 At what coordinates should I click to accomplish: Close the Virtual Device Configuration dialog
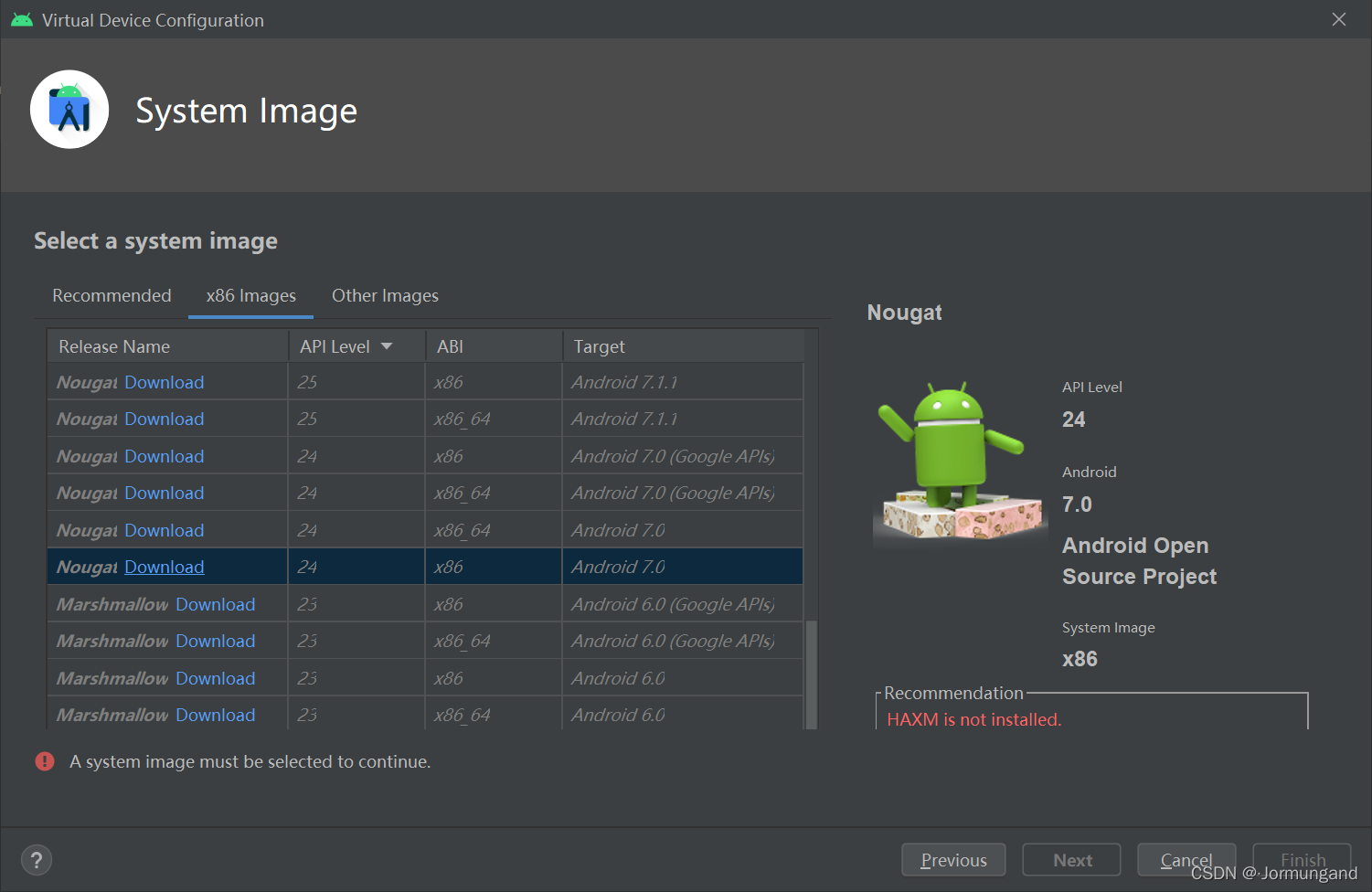pos(1339,19)
